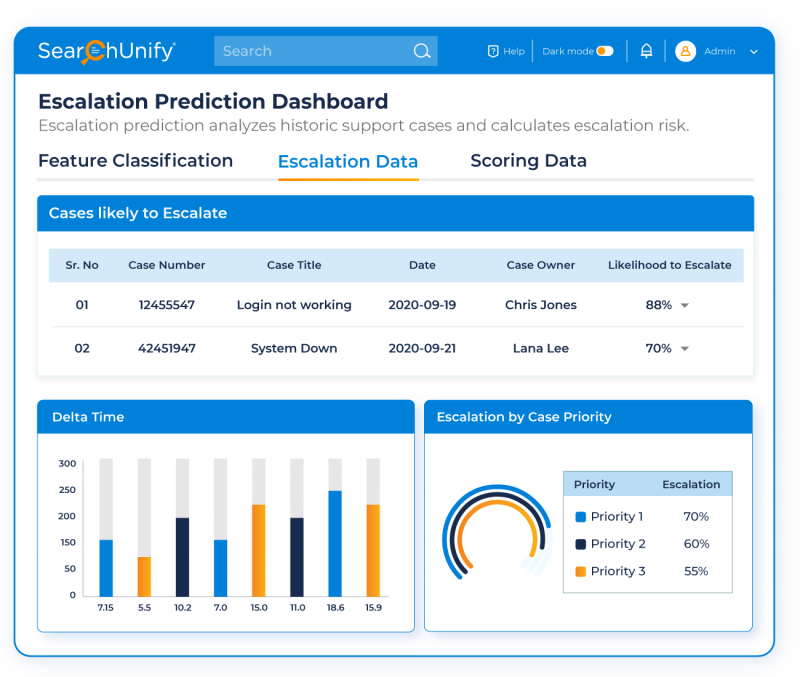Screen dimensions: 800x677
Task: Click the Admin avatar icon
Action: (x=685, y=51)
